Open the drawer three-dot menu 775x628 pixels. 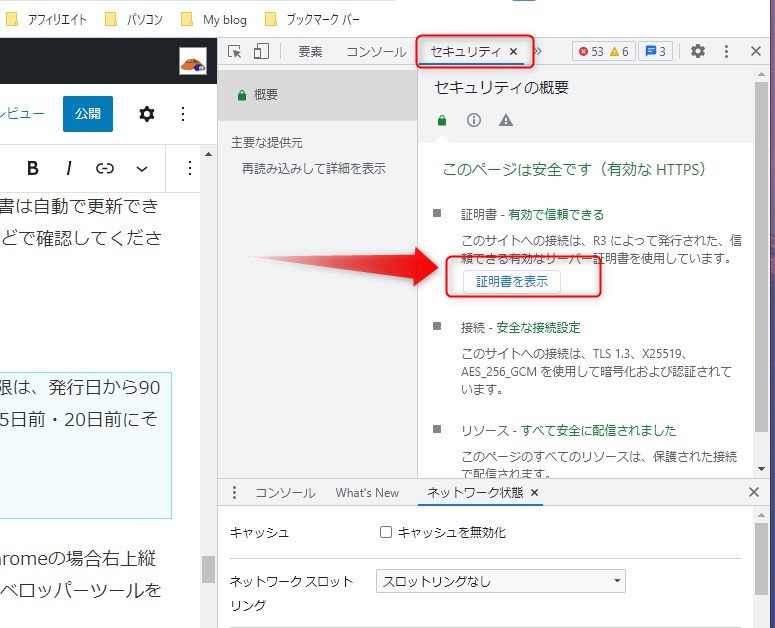click(x=234, y=492)
